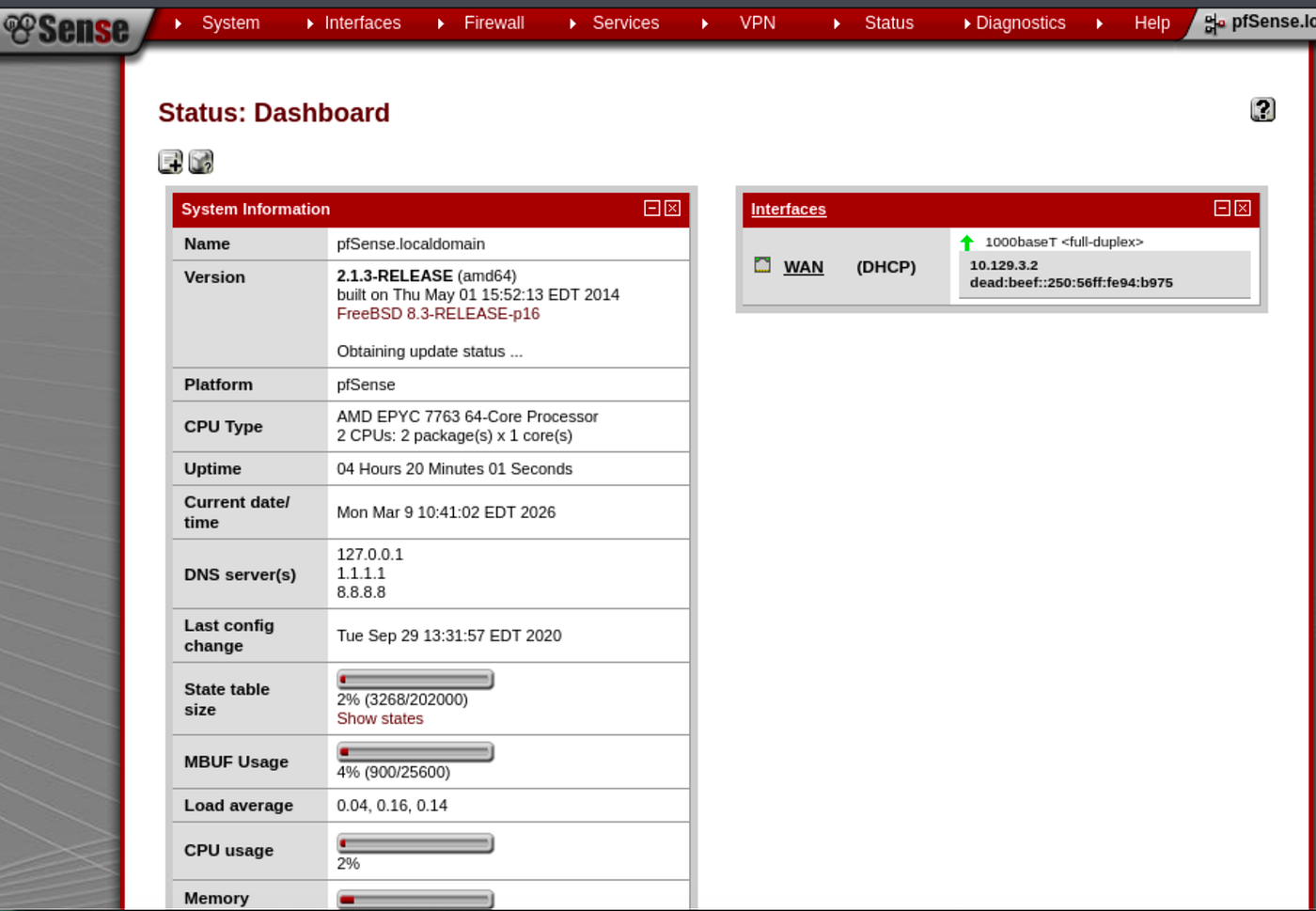Open the System menu

[230, 23]
